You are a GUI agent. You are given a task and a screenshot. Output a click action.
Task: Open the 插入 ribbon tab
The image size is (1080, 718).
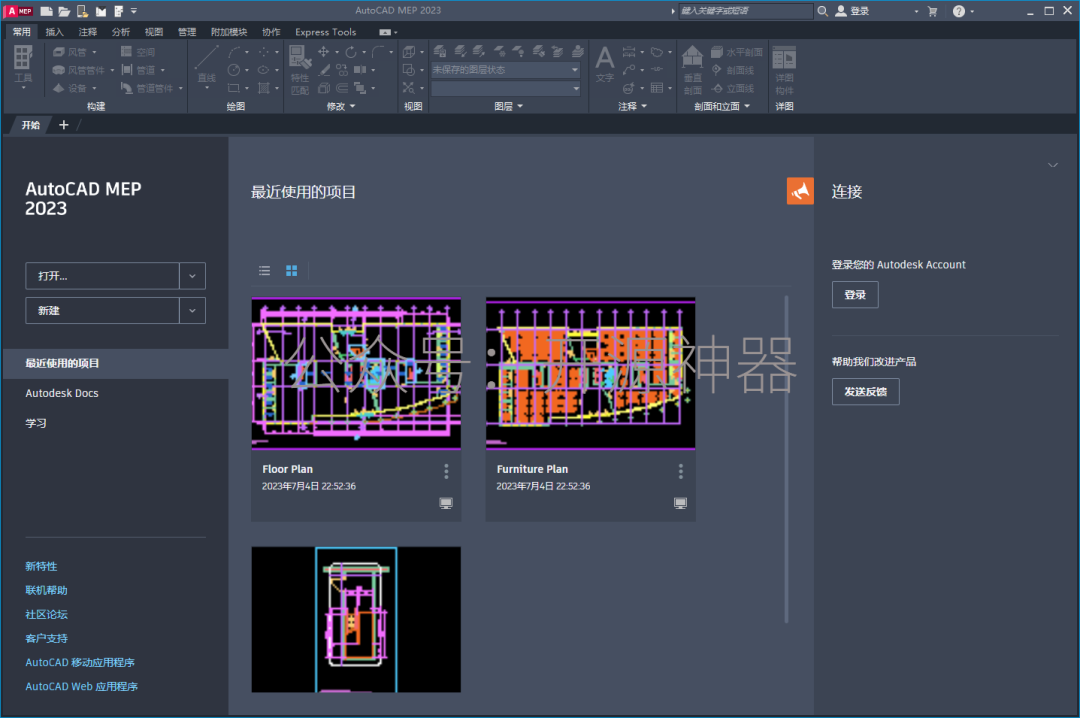pyautogui.click(x=54, y=32)
